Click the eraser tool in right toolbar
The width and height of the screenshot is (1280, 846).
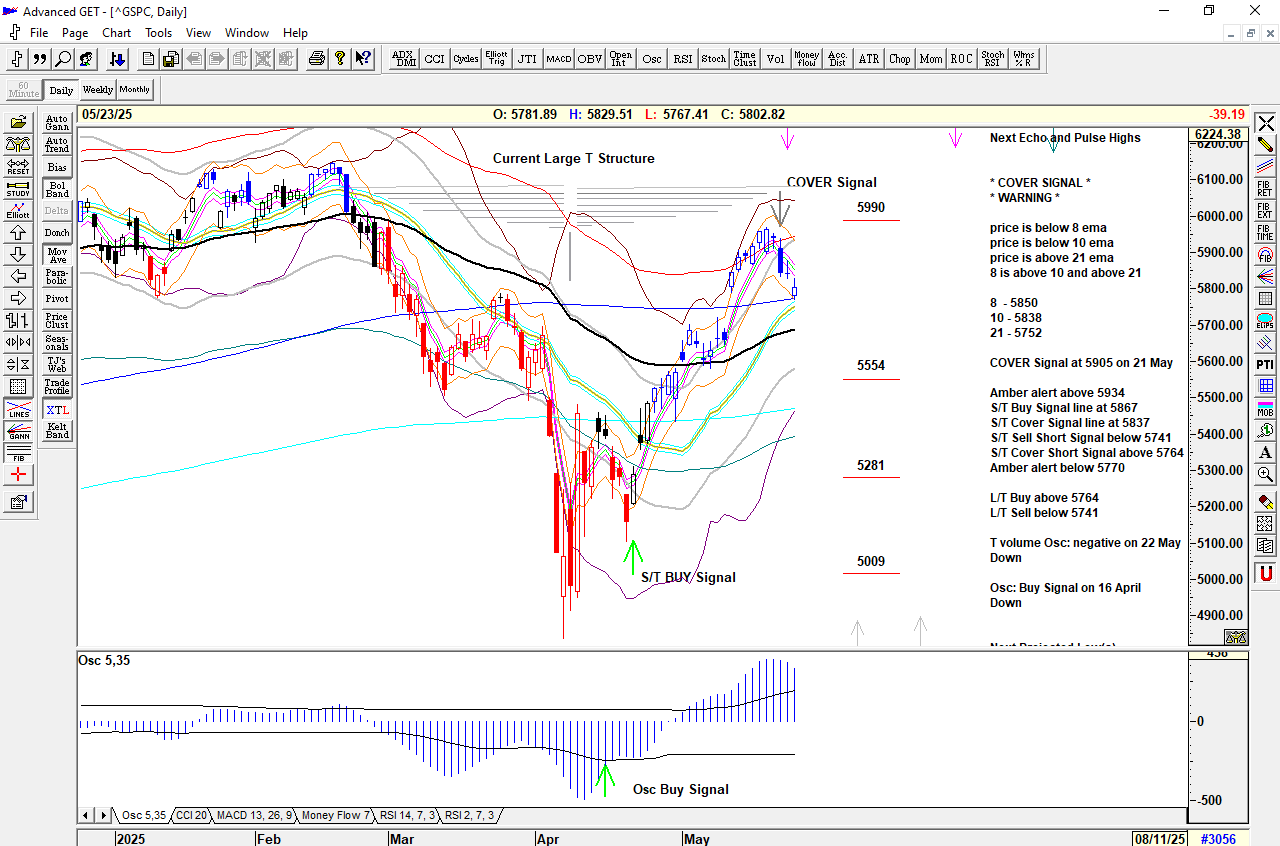pos(1265,502)
